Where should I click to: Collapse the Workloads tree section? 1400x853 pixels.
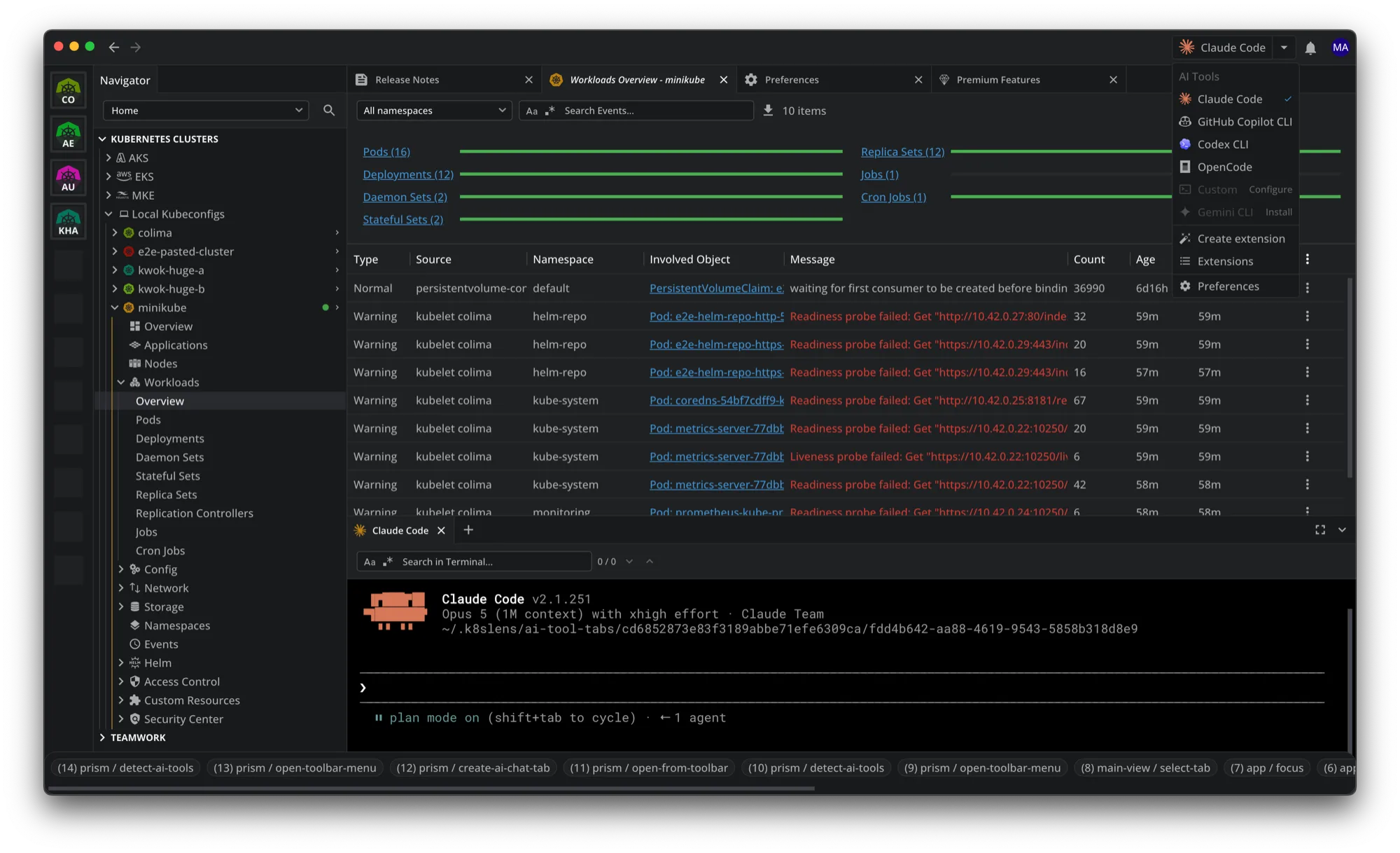pyautogui.click(x=121, y=382)
